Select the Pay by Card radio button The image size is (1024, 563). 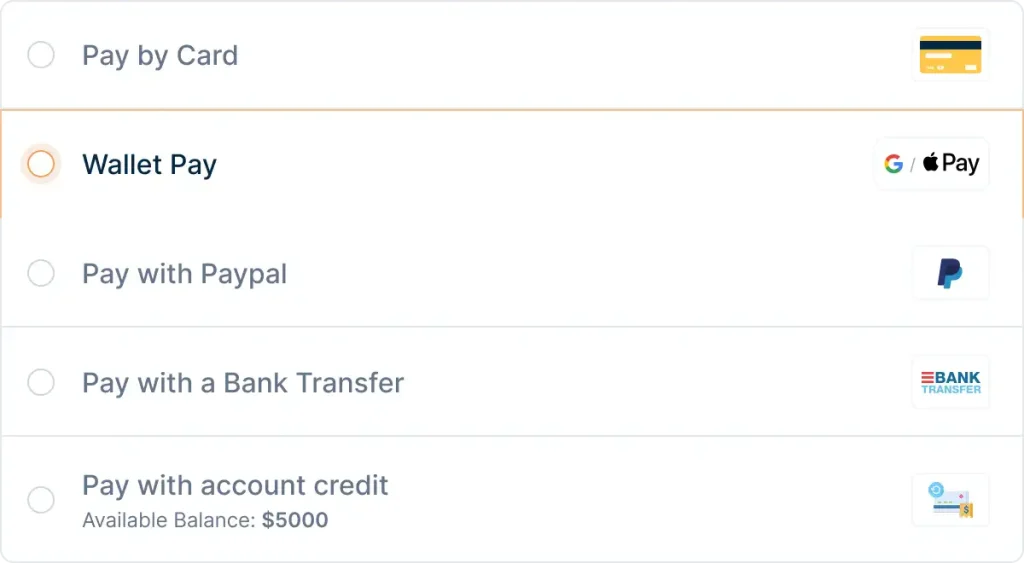click(x=40, y=55)
